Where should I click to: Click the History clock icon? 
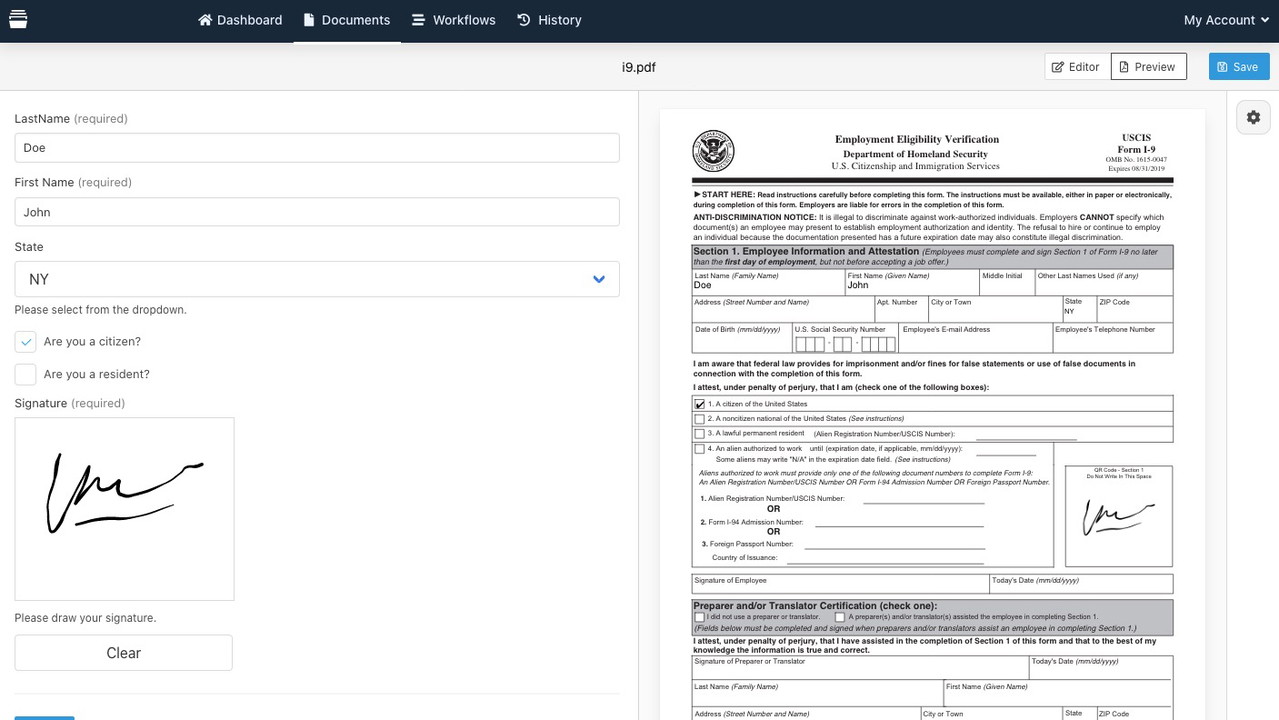(523, 20)
